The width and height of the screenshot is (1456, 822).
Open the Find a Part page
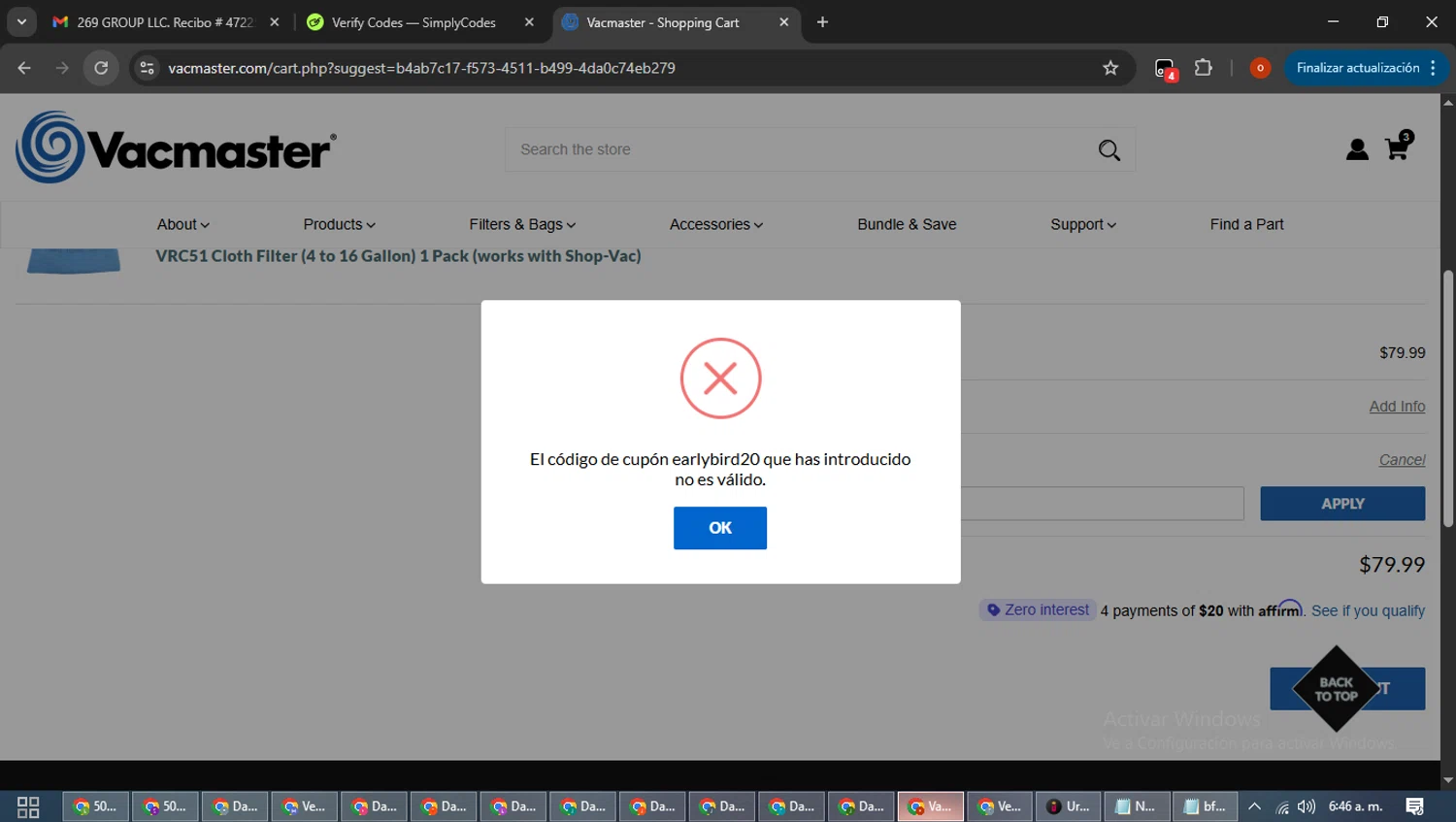[1246, 224]
